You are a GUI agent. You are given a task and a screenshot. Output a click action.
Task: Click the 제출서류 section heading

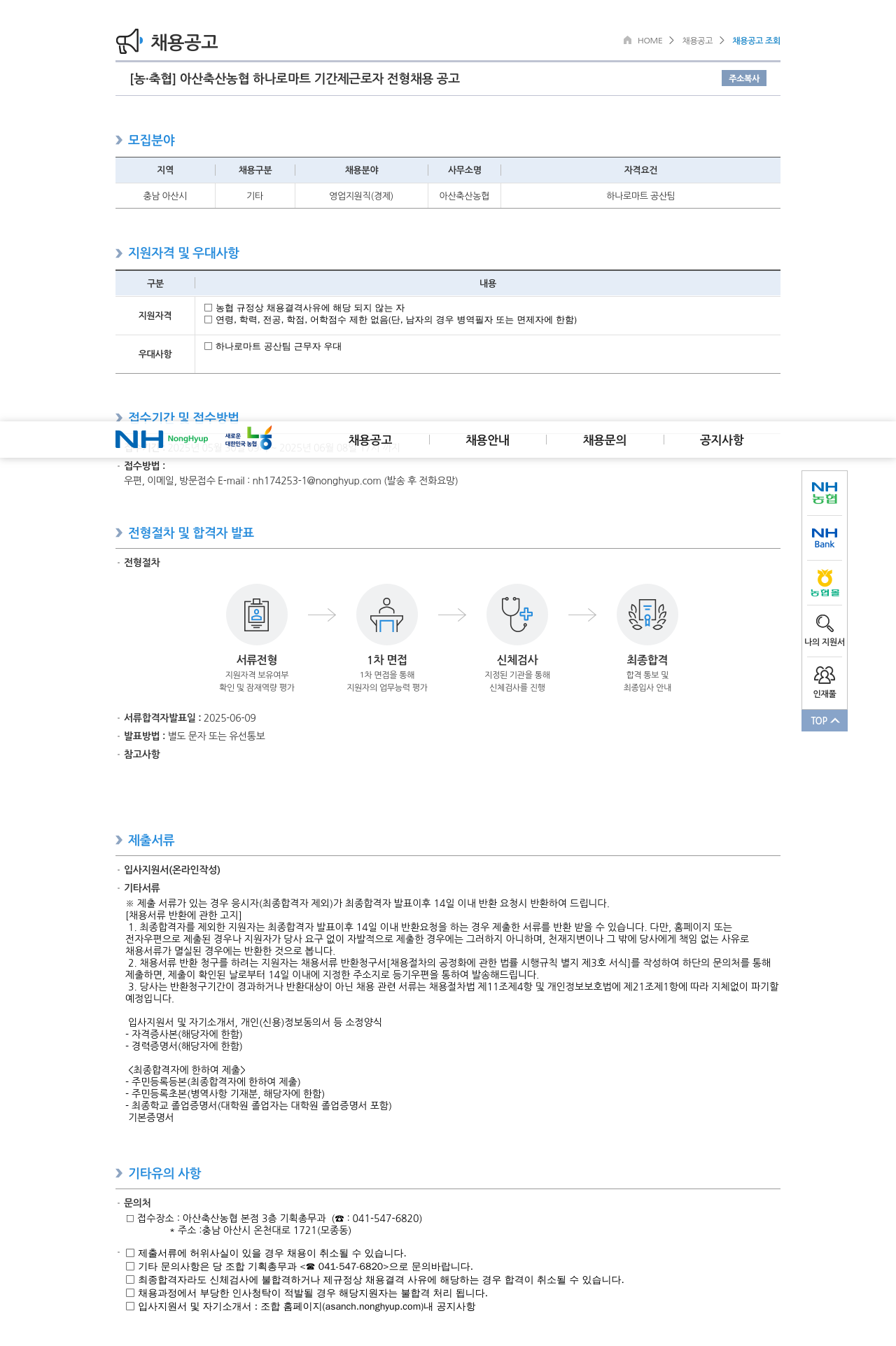pos(151,840)
